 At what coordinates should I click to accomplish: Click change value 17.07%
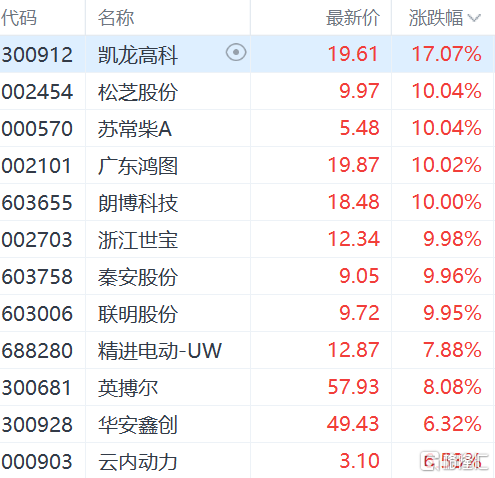click(x=447, y=54)
